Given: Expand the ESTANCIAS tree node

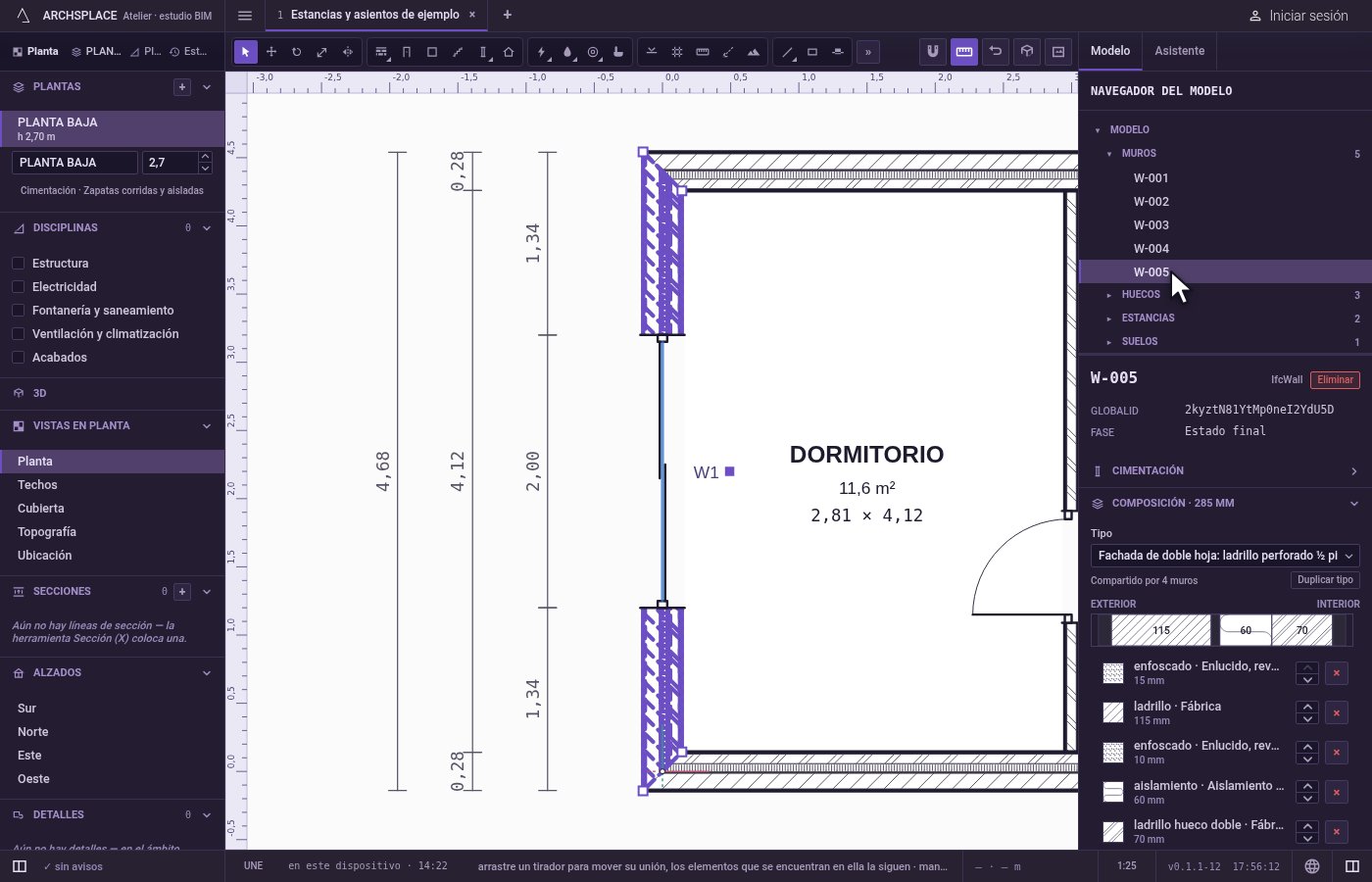Looking at the screenshot, I should pyautogui.click(x=1109, y=318).
